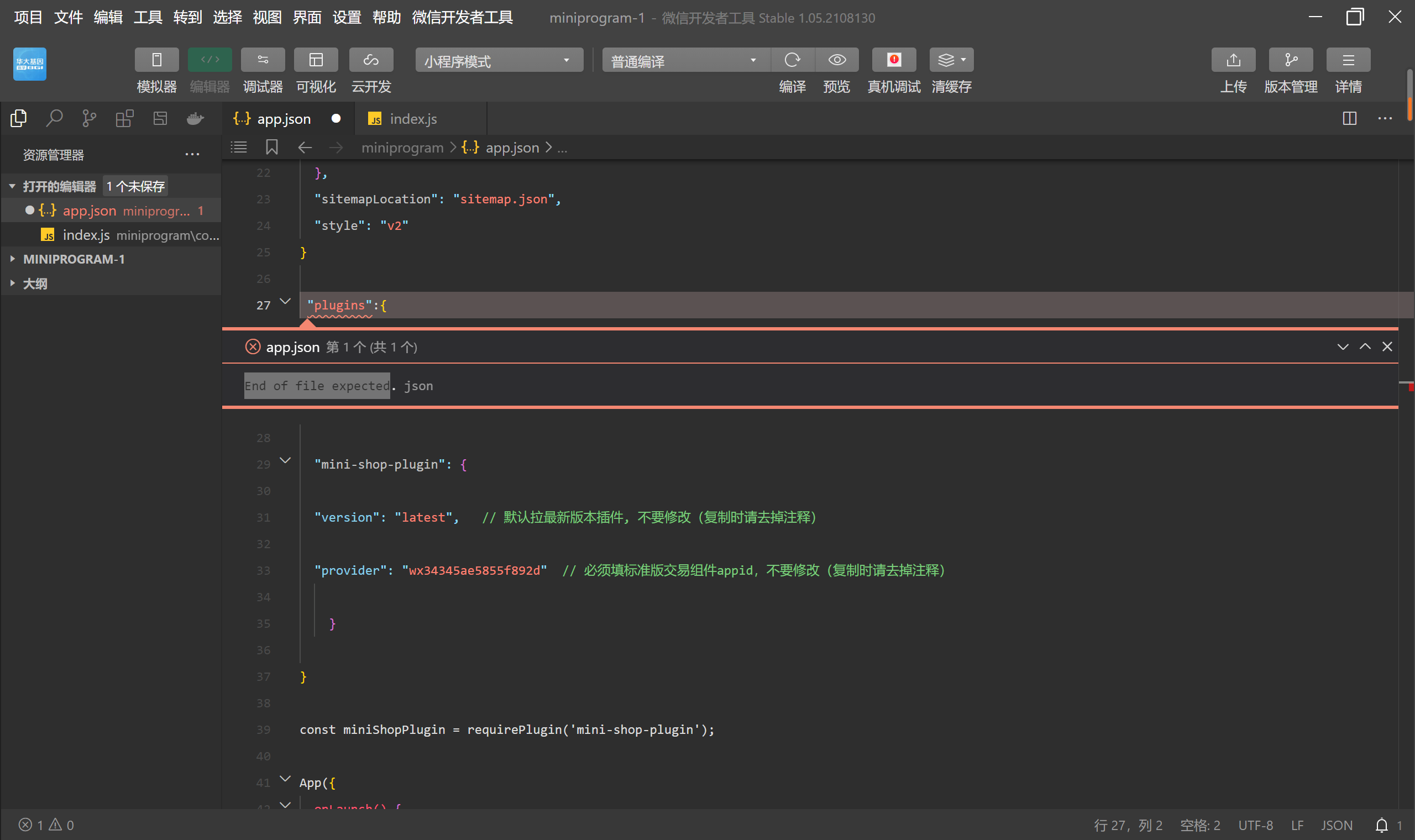Image resolution: width=1415 pixels, height=840 pixels.
Task: Click the upload (上传) icon
Action: point(1233,60)
